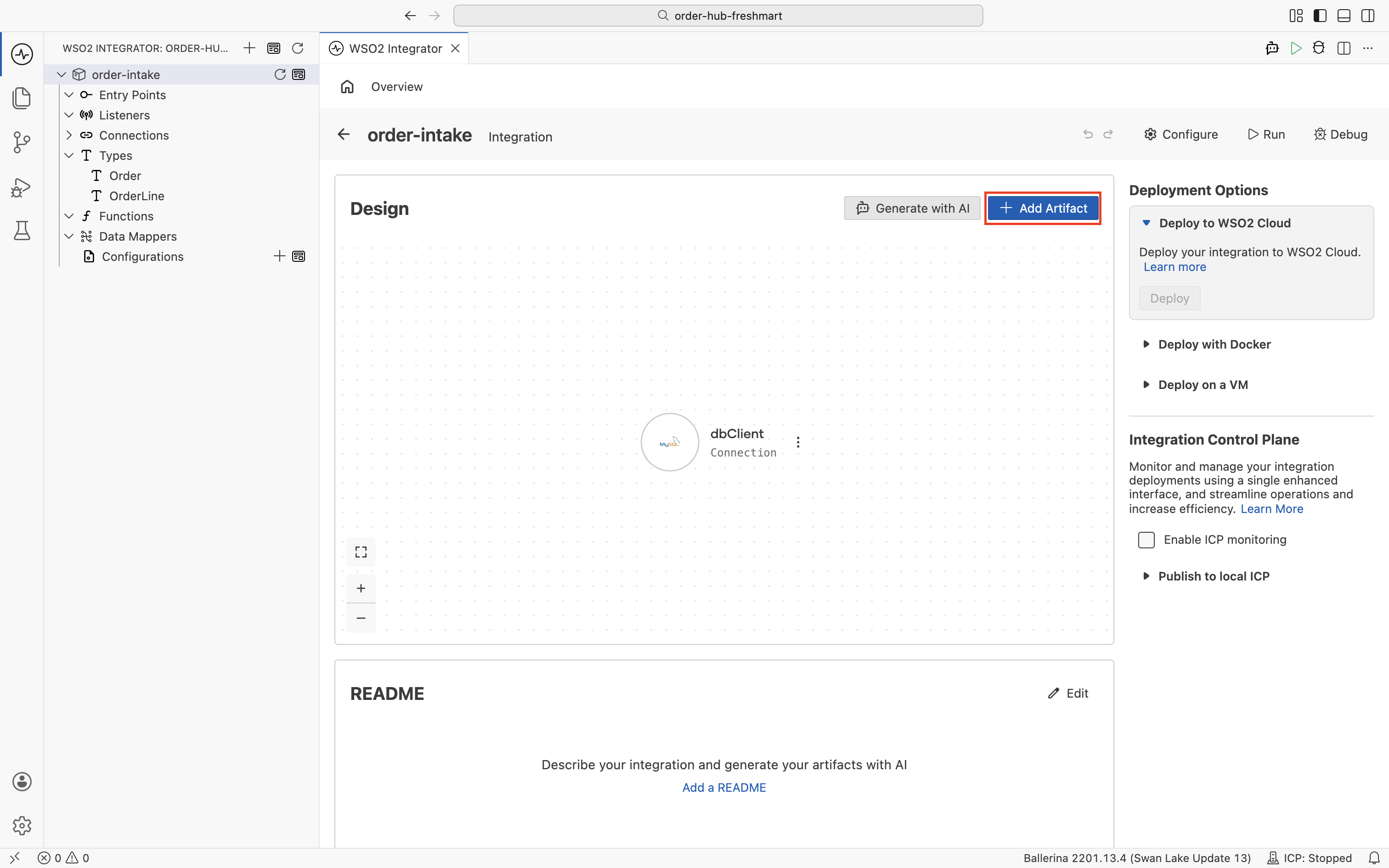Click the order-hub-freshmart search field
This screenshot has width=1389, height=868.
[718, 16]
